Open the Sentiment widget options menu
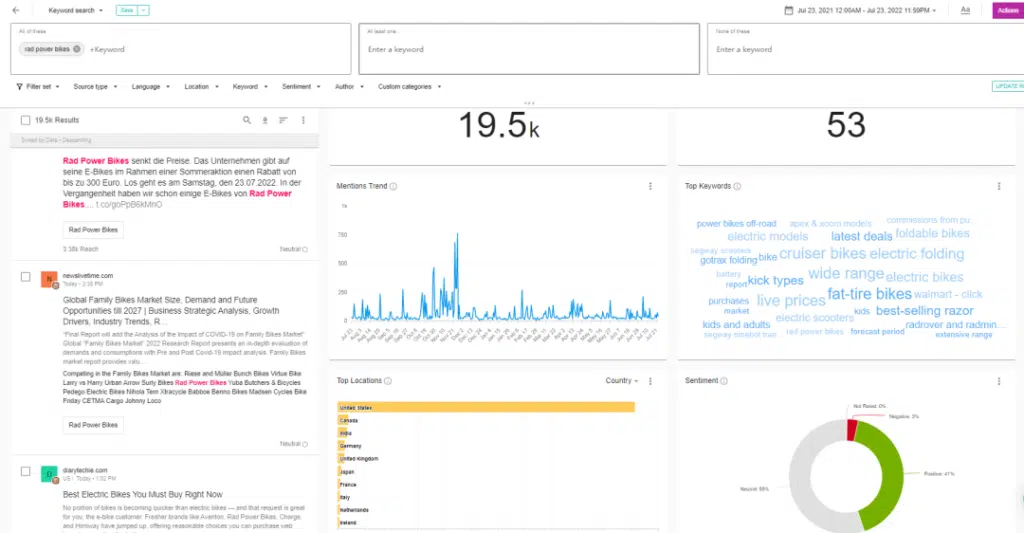1024x533 pixels. 999,381
